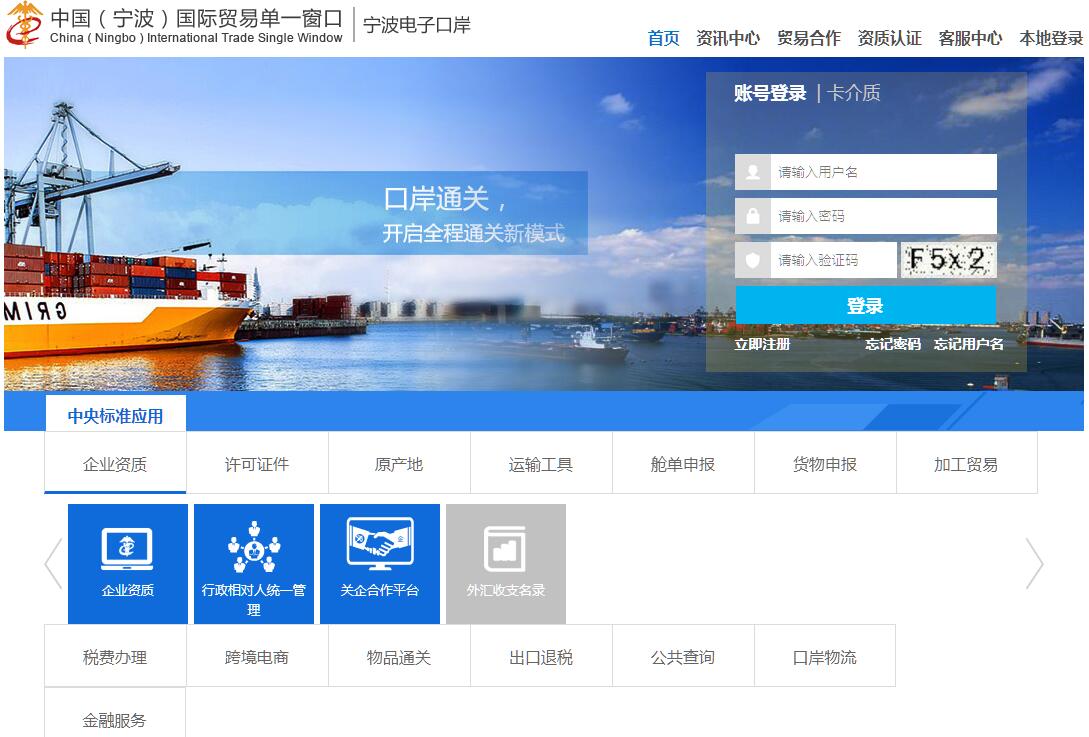Select the 口岸物流 category tab

(x=825, y=656)
